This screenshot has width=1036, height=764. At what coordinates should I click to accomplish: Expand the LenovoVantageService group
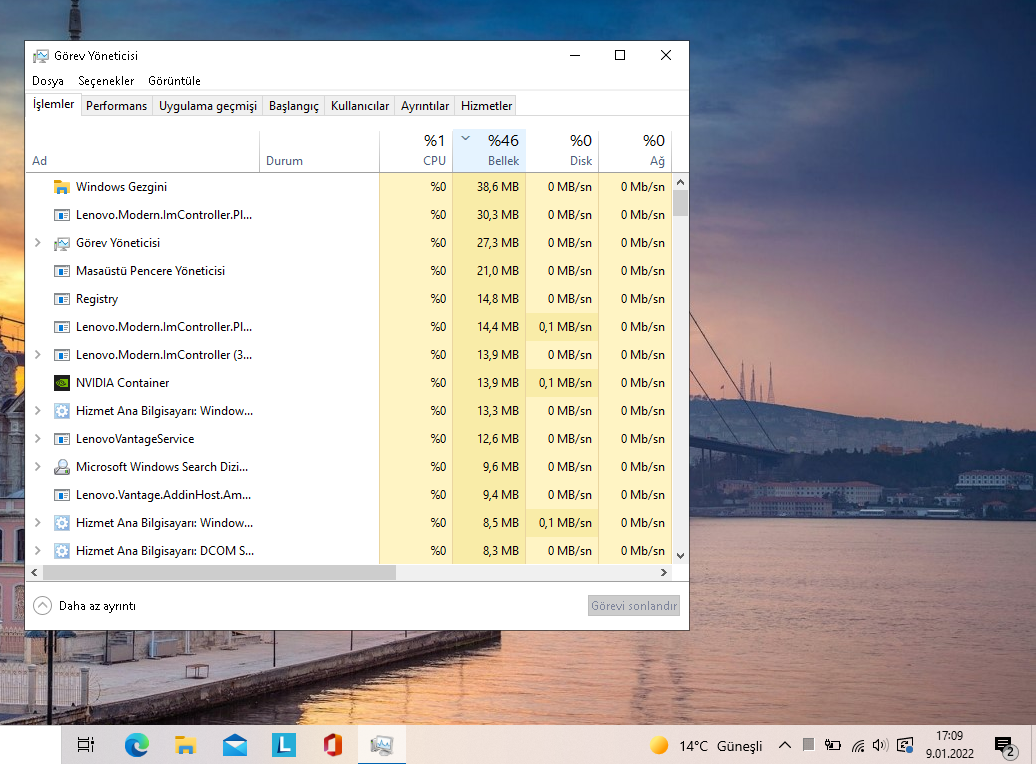click(38, 439)
